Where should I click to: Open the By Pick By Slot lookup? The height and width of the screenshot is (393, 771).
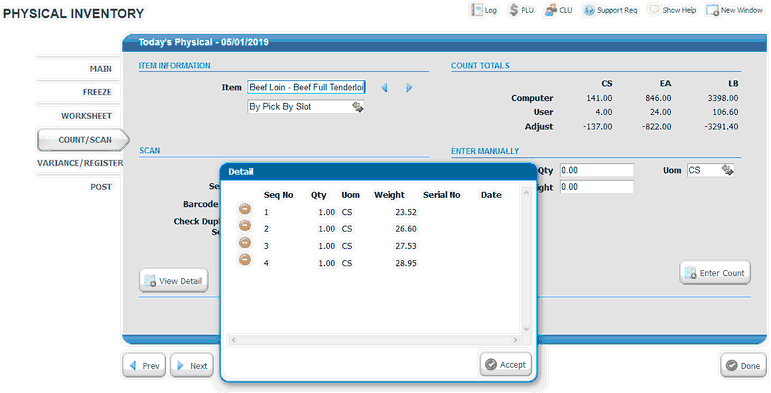357,107
